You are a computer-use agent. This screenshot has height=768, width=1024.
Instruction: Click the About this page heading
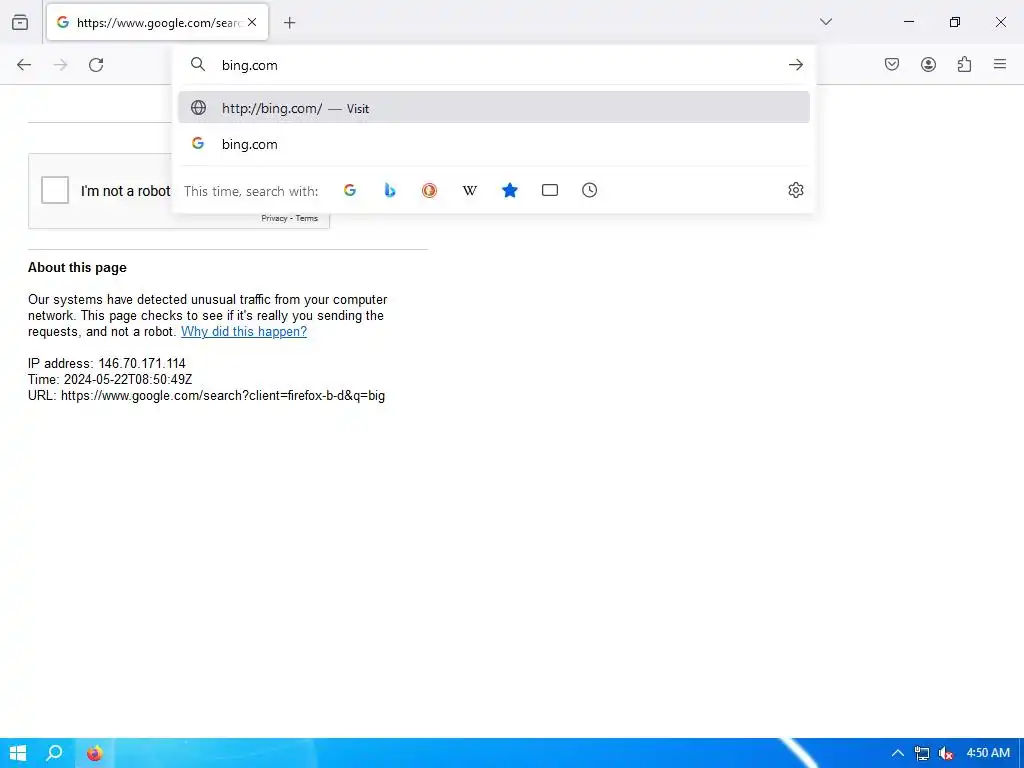77,268
